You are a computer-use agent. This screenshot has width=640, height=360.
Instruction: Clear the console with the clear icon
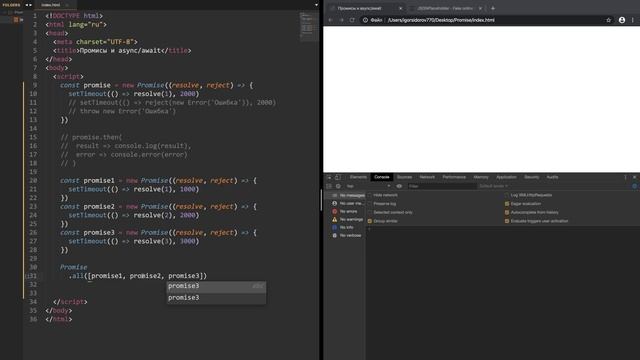(x=338, y=186)
